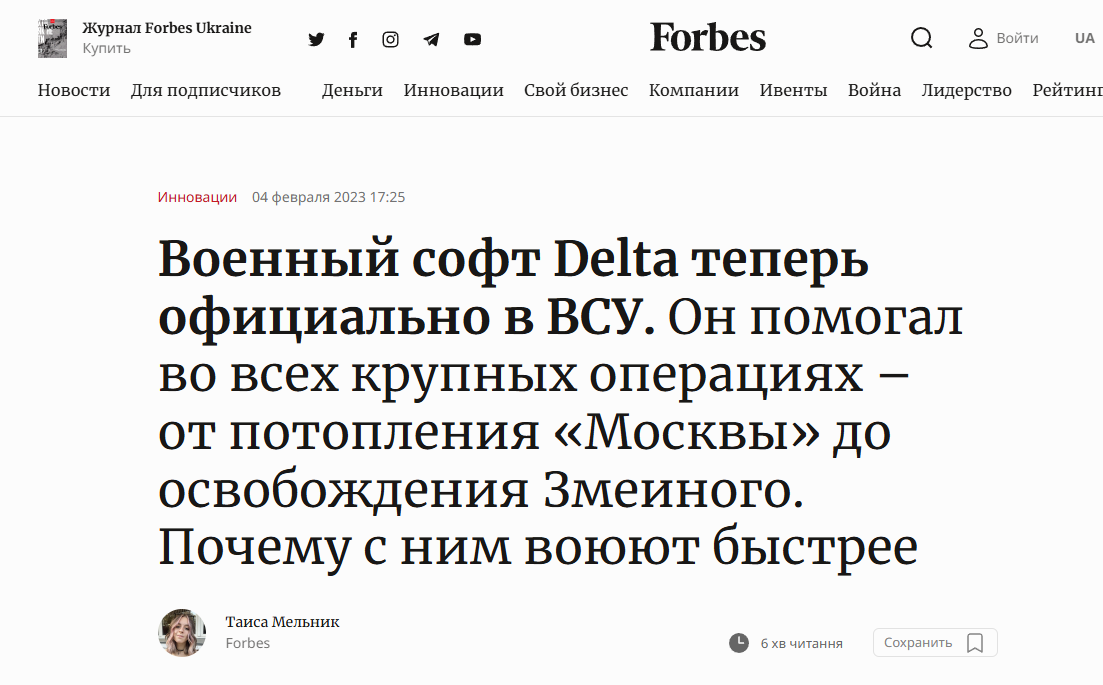1103x685 pixels.
Task: Click Купить under Журнал Forbes Ukraine
Action: tap(106, 48)
